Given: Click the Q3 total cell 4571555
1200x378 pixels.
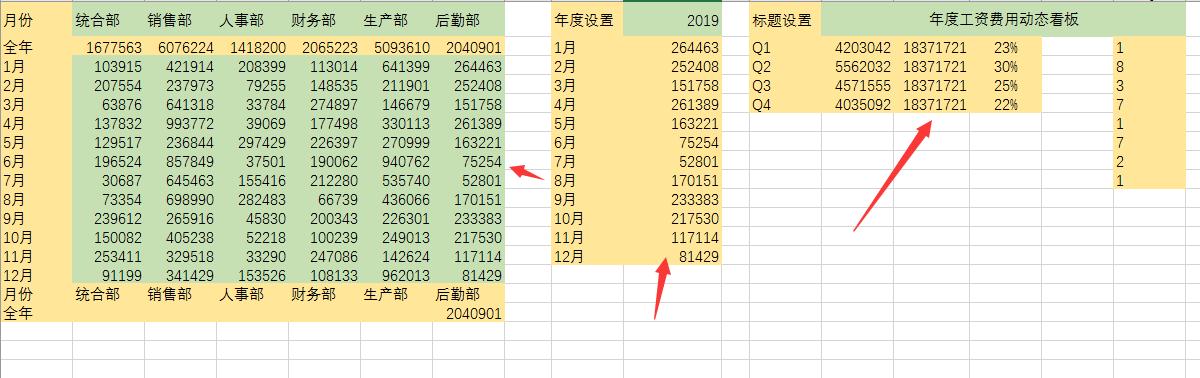Looking at the screenshot, I should [858, 85].
